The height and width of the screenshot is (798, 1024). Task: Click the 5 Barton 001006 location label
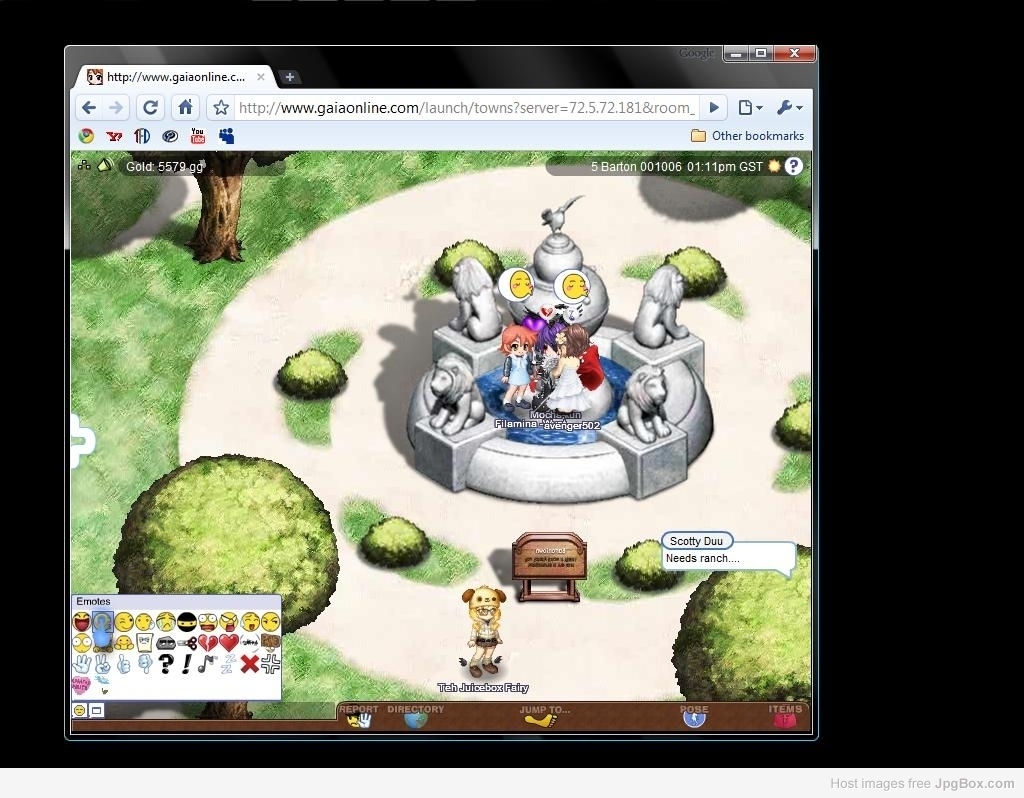[x=636, y=167]
